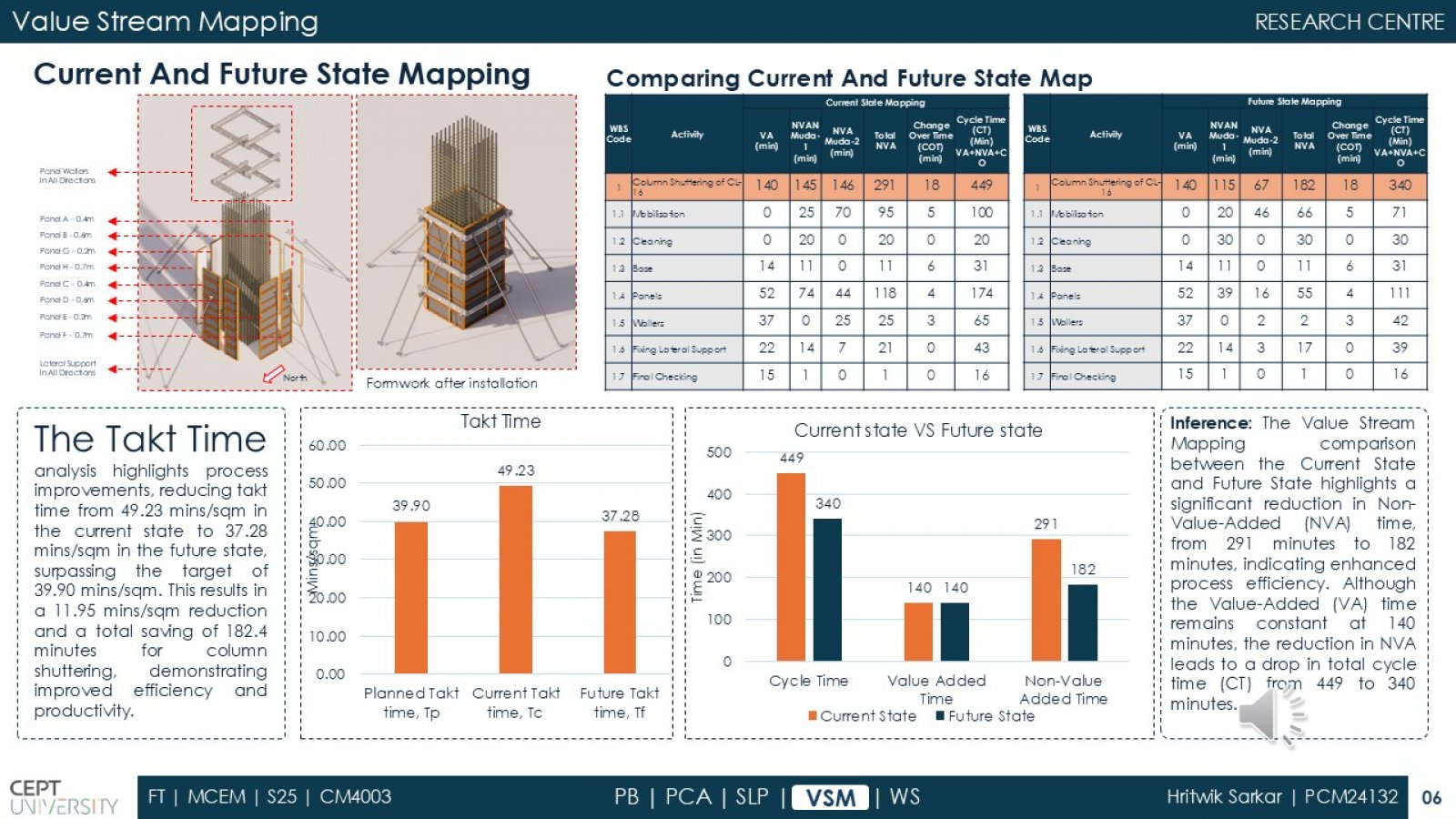Image resolution: width=1456 pixels, height=819 pixels.
Task: Click the 'Formwork after installation' image
Action: (x=467, y=232)
